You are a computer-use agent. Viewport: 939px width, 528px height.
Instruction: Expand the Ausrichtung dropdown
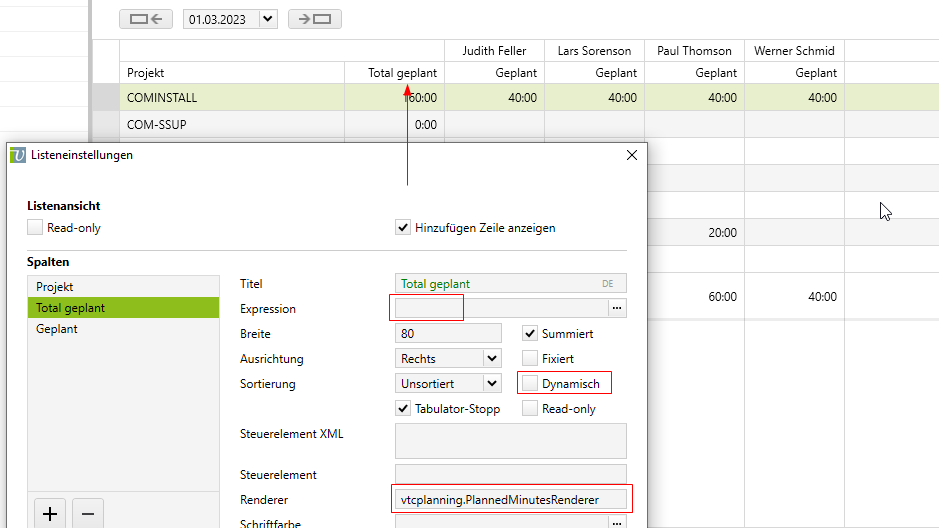pos(491,359)
